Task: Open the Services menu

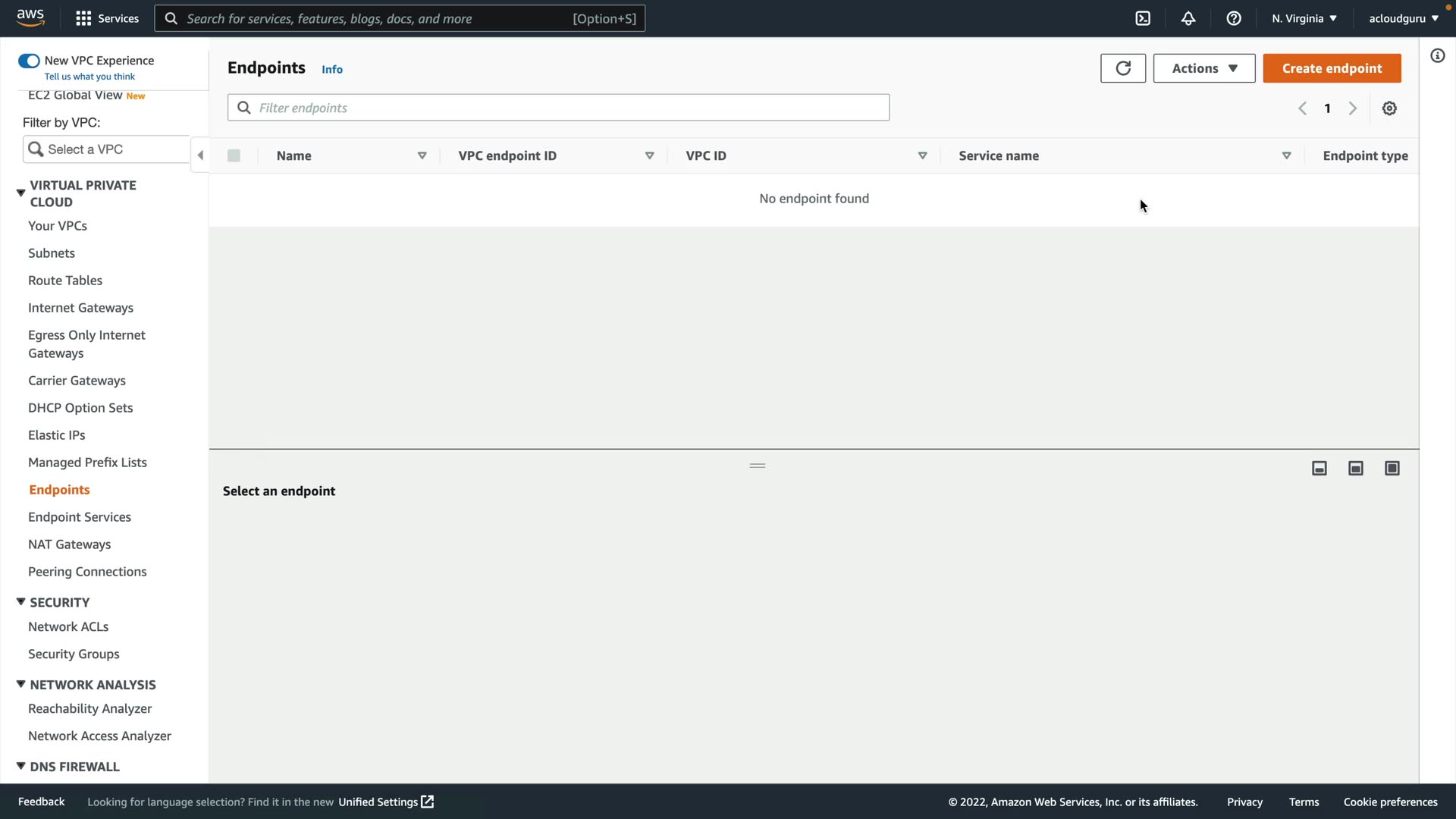Action: tap(108, 18)
